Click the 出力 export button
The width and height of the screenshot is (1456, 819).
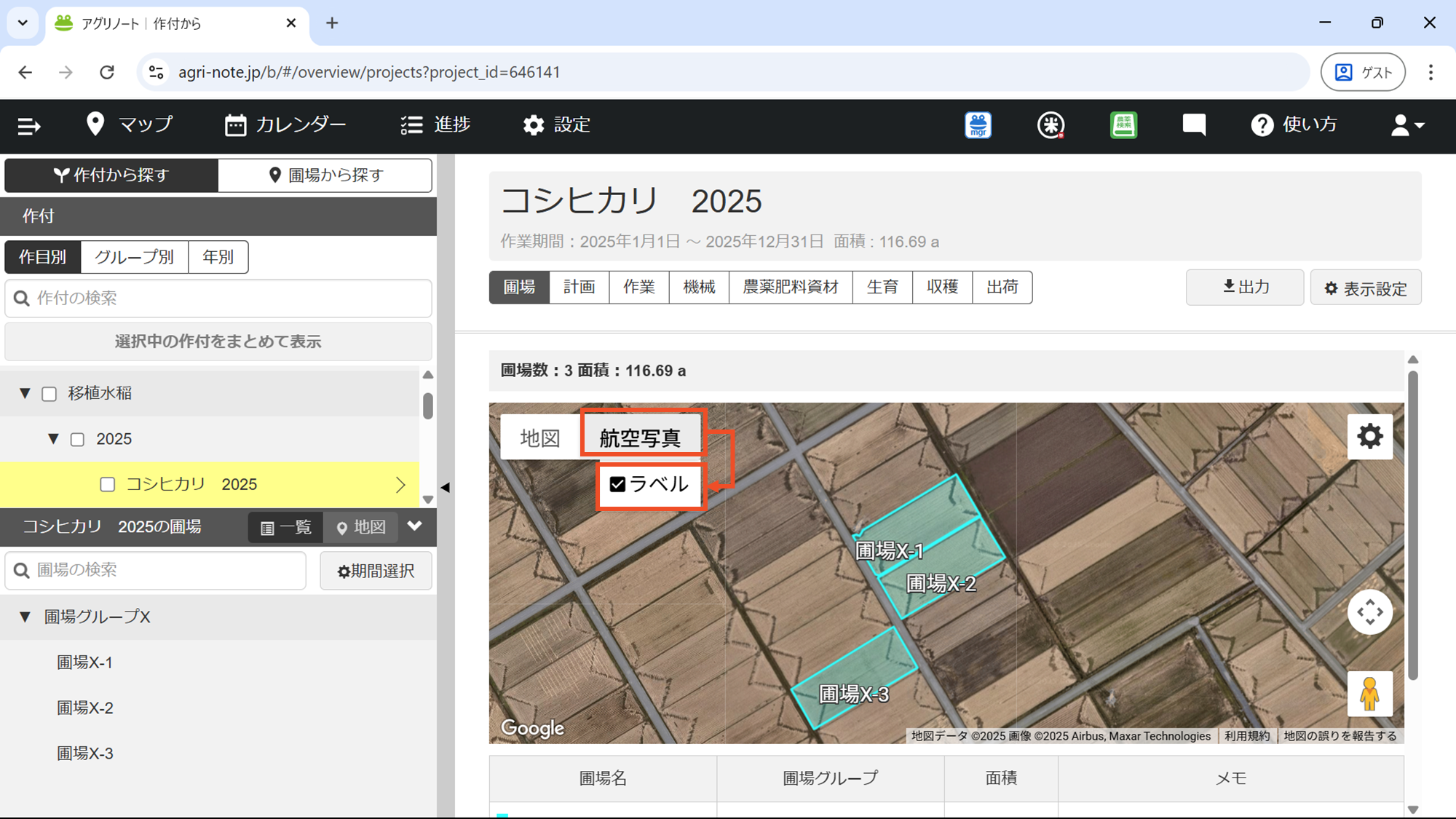point(1244,287)
